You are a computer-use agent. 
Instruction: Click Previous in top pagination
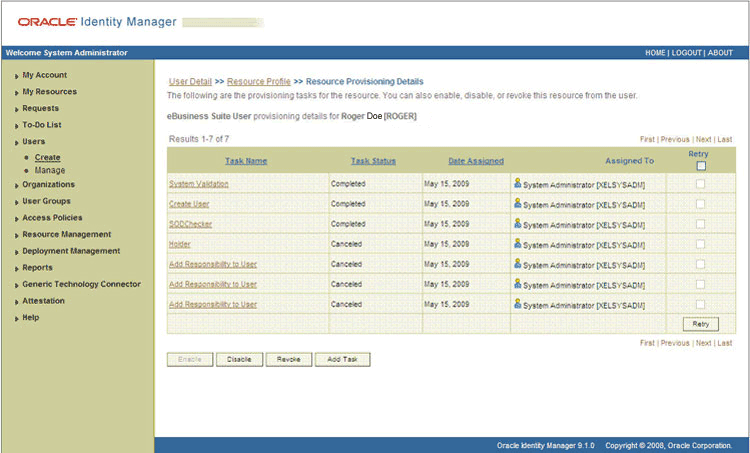point(675,139)
